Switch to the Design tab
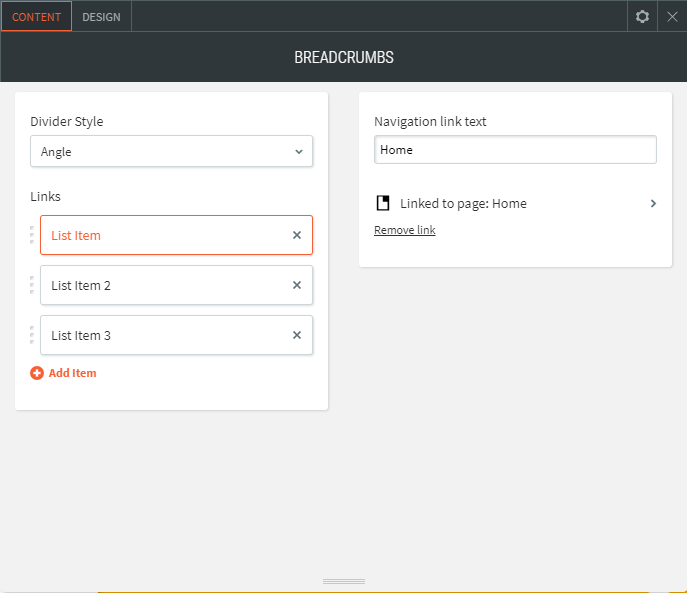This screenshot has height=593, width=687. click(101, 17)
